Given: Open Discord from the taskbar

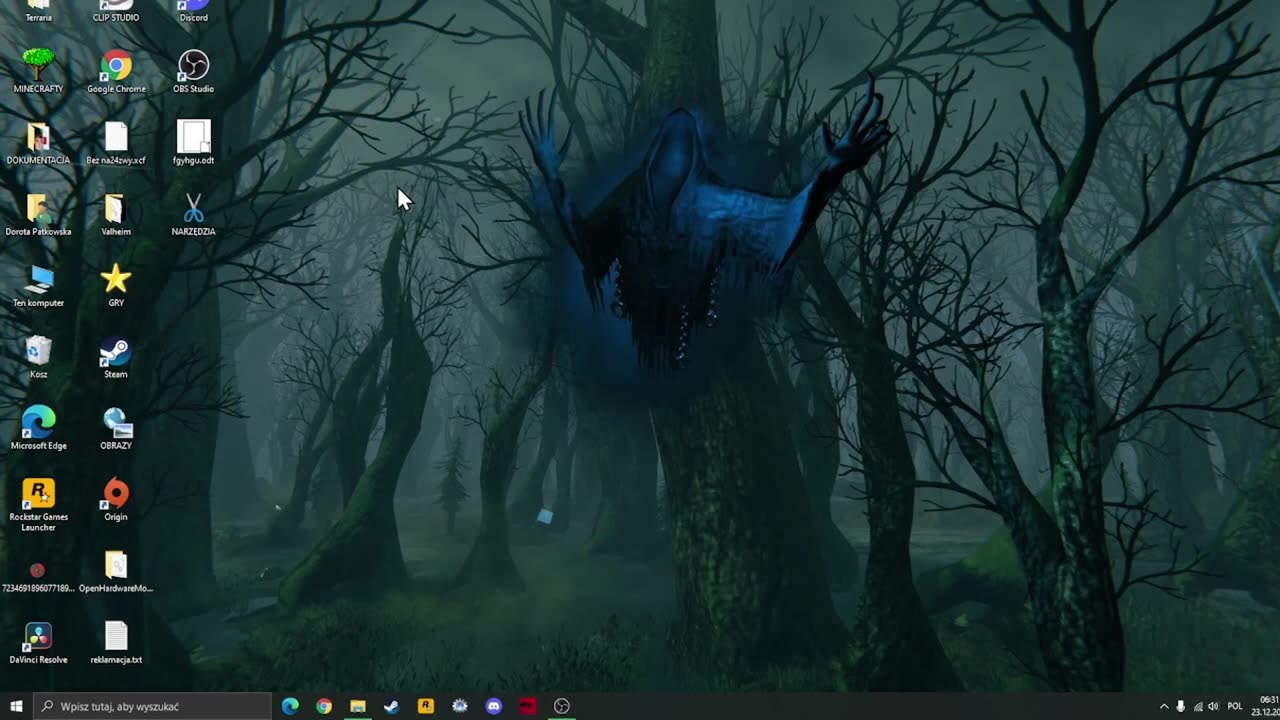Looking at the screenshot, I should tap(494, 706).
